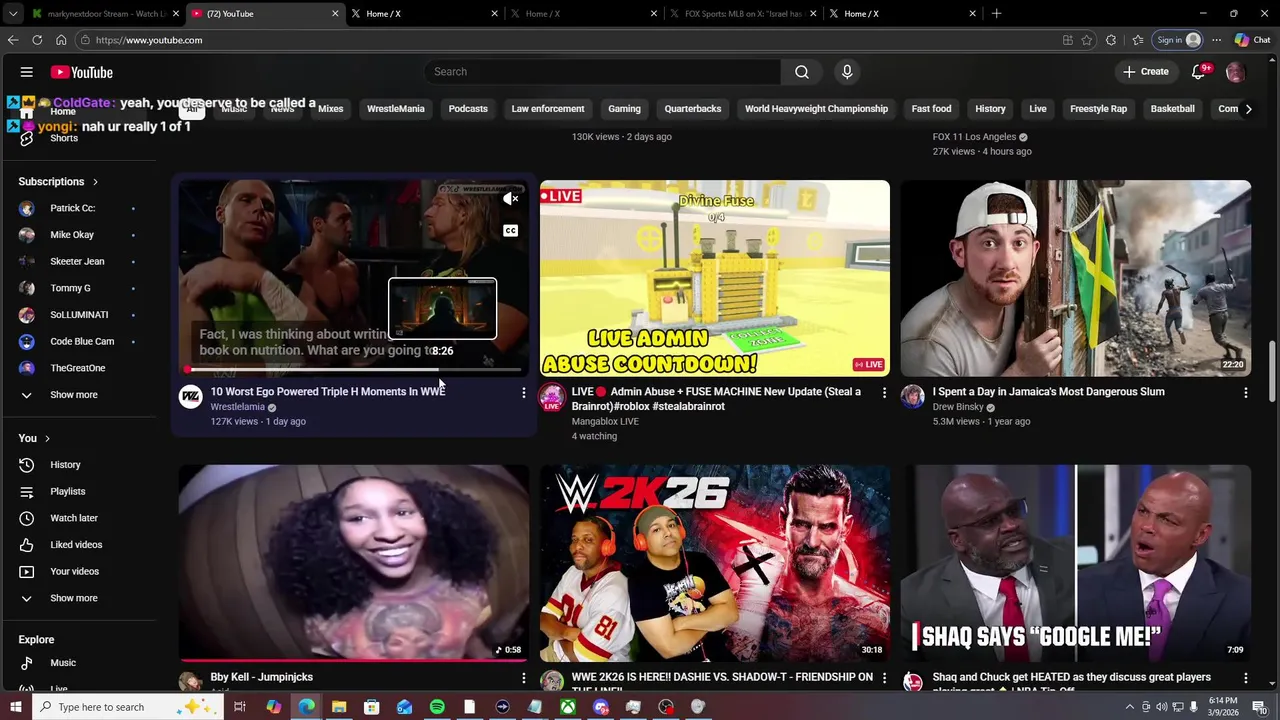Screen dimensions: 1280x720
Task: Reload the page in the browser
Action: click(x=37, y=40)
